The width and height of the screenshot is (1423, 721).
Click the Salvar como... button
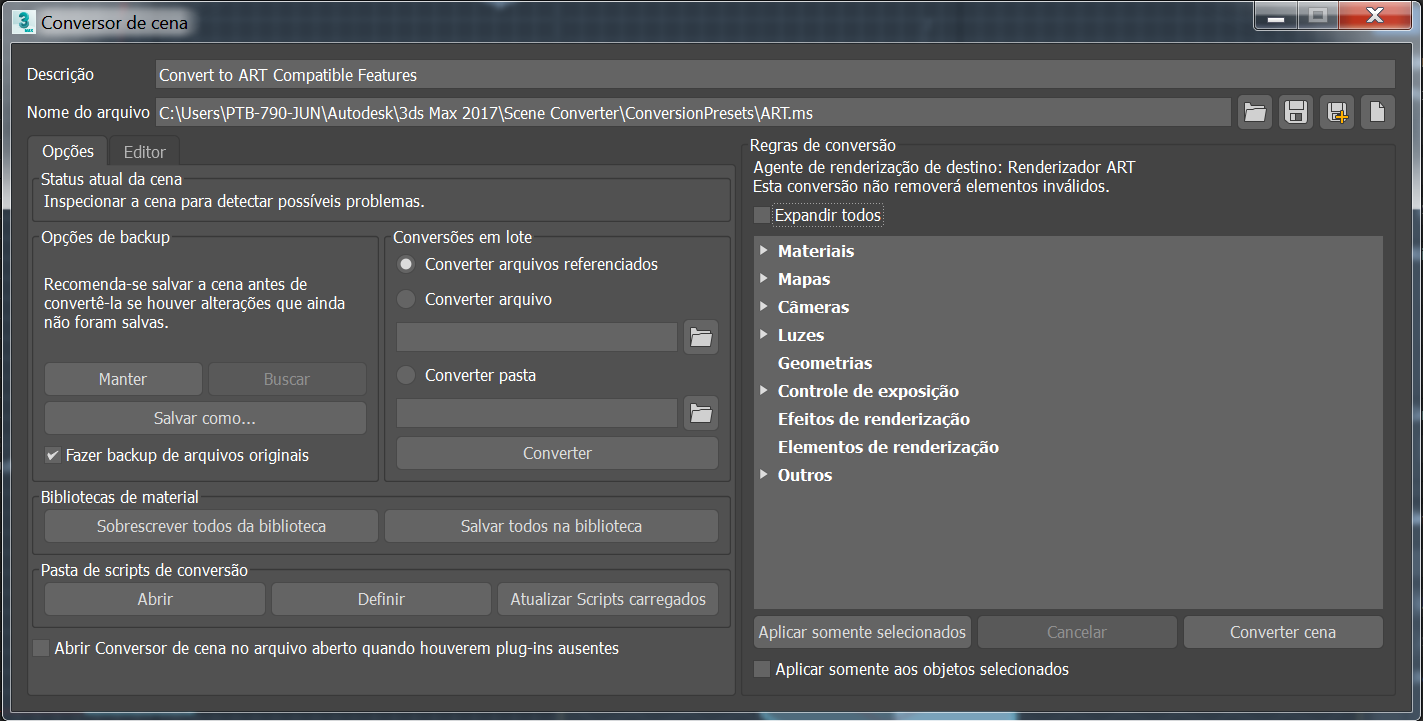205,418
